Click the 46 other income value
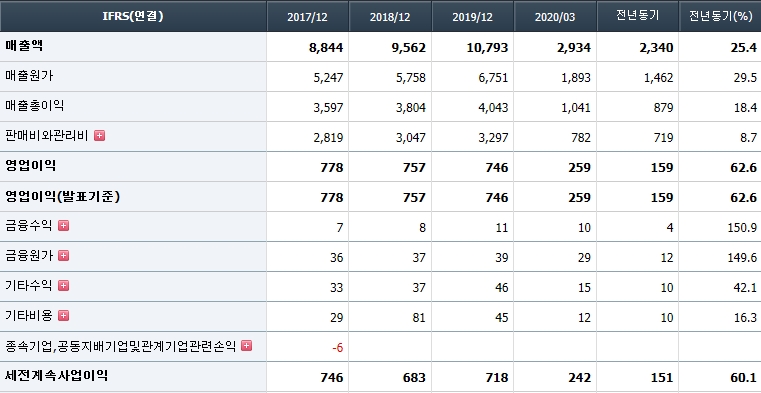Image resolution: width=761 pixels, height=393 pixels. coord(501,288)
